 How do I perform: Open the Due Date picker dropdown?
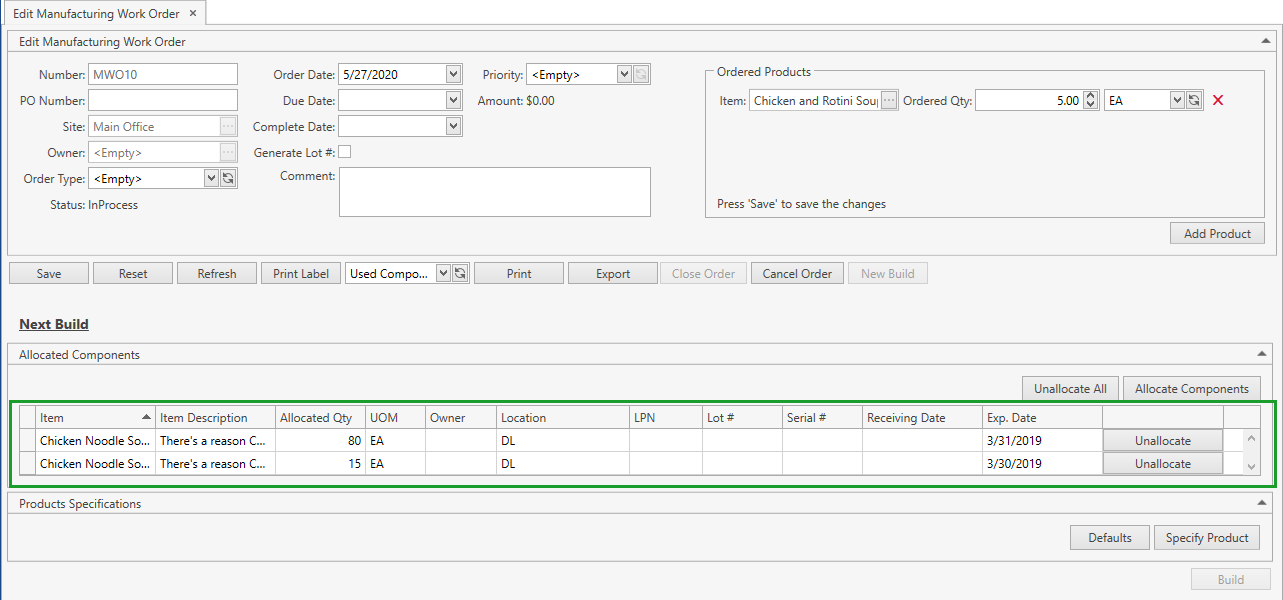[x=453, y=100]
